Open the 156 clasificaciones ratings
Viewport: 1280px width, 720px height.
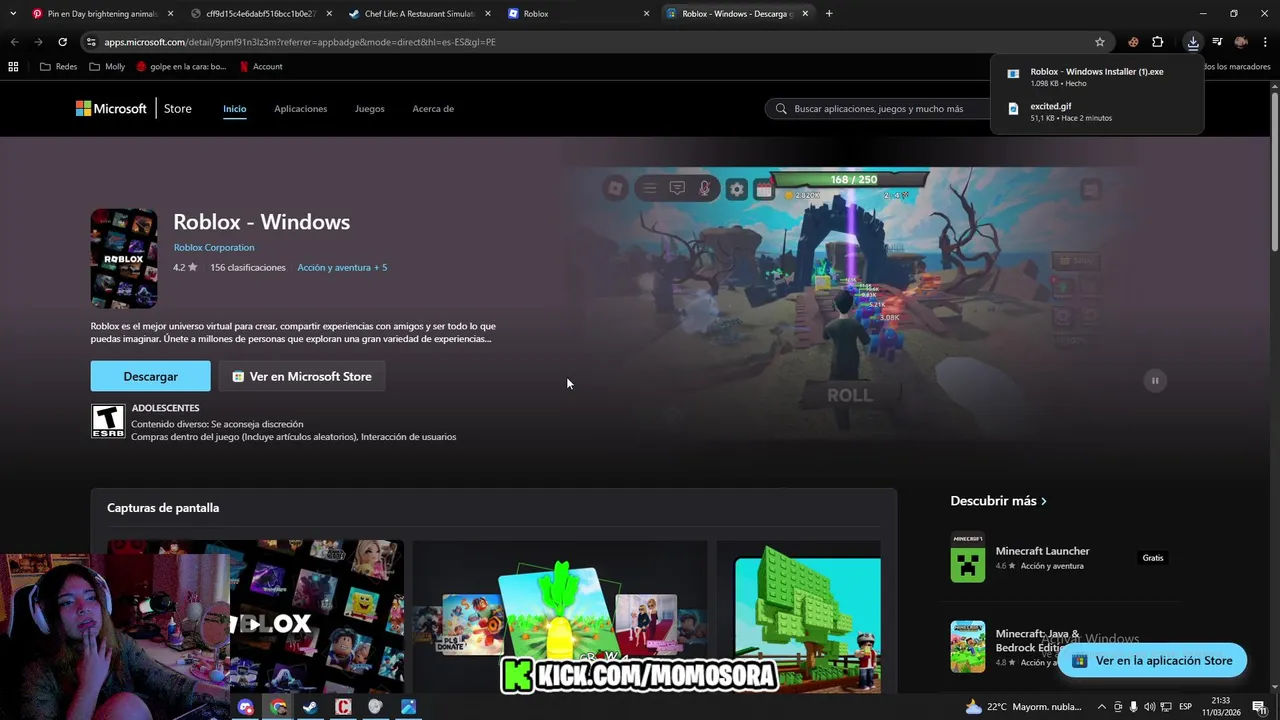[248, 267]
